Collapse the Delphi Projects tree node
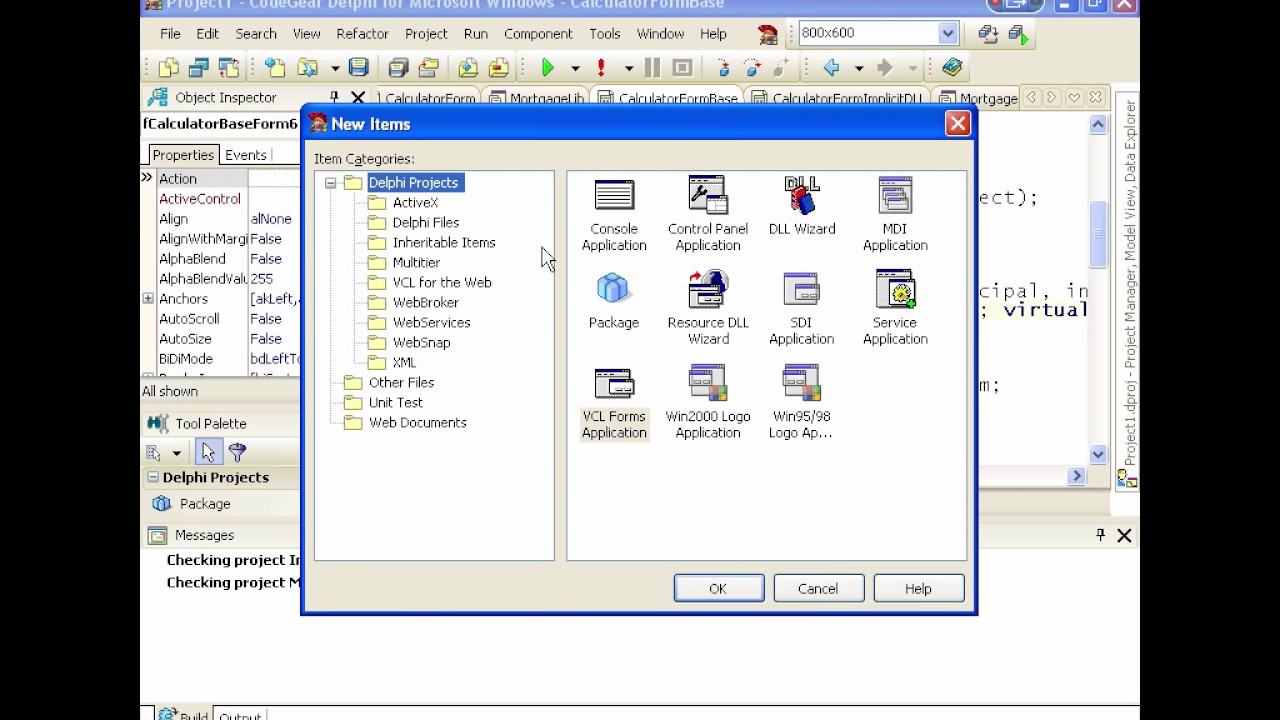Viewport: 1280px width, 720px height. point(330,183)
